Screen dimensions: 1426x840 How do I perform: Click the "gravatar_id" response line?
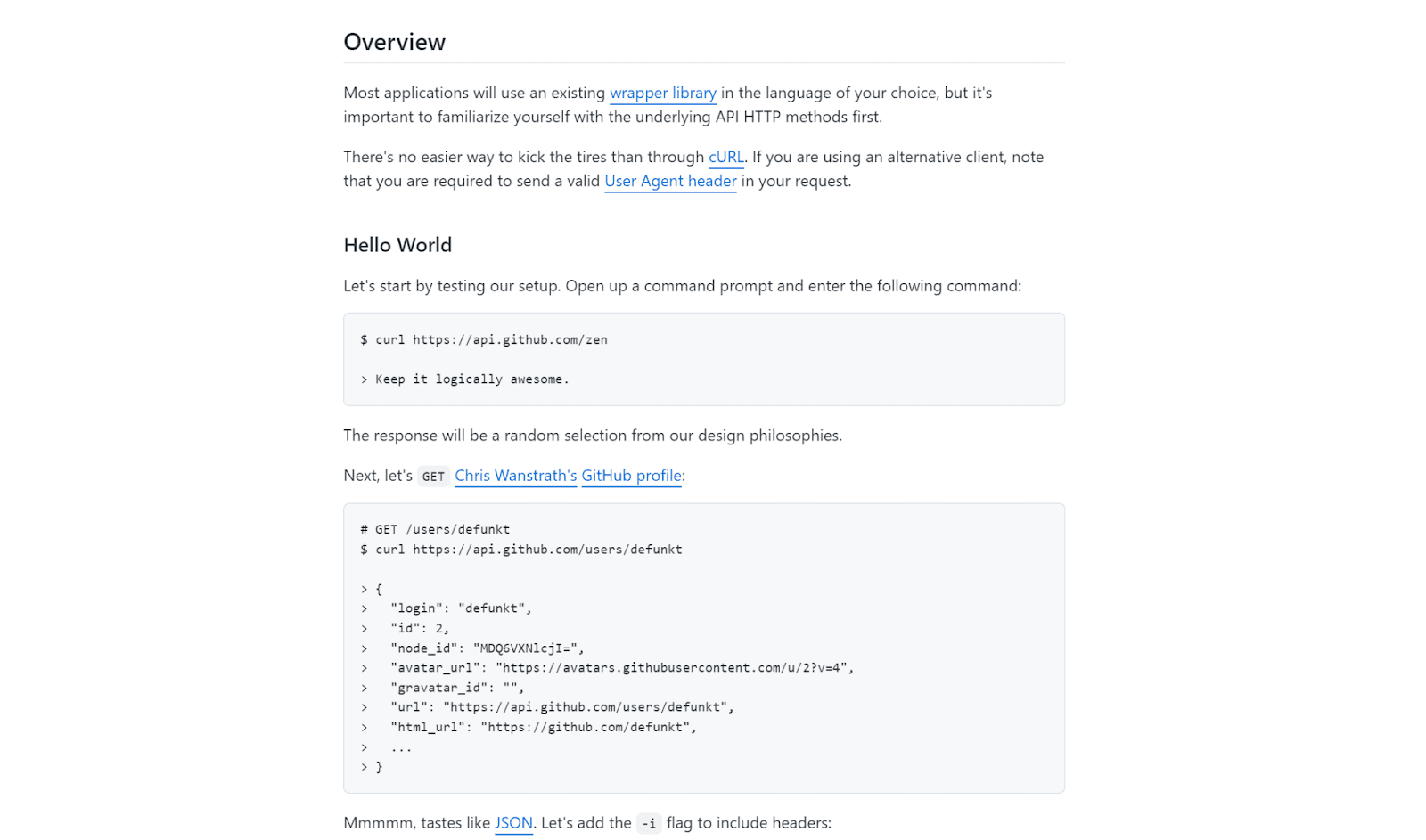click(456, 688)
